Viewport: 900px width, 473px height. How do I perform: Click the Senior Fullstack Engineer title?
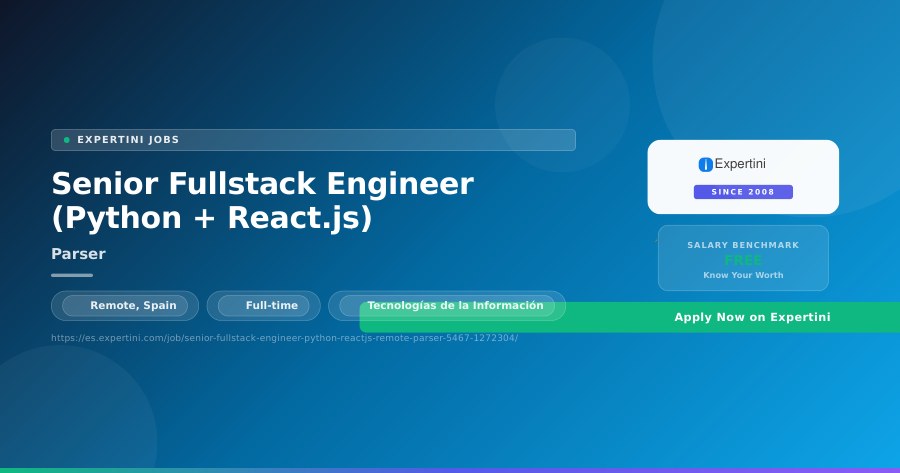click(x=263, y=200)
